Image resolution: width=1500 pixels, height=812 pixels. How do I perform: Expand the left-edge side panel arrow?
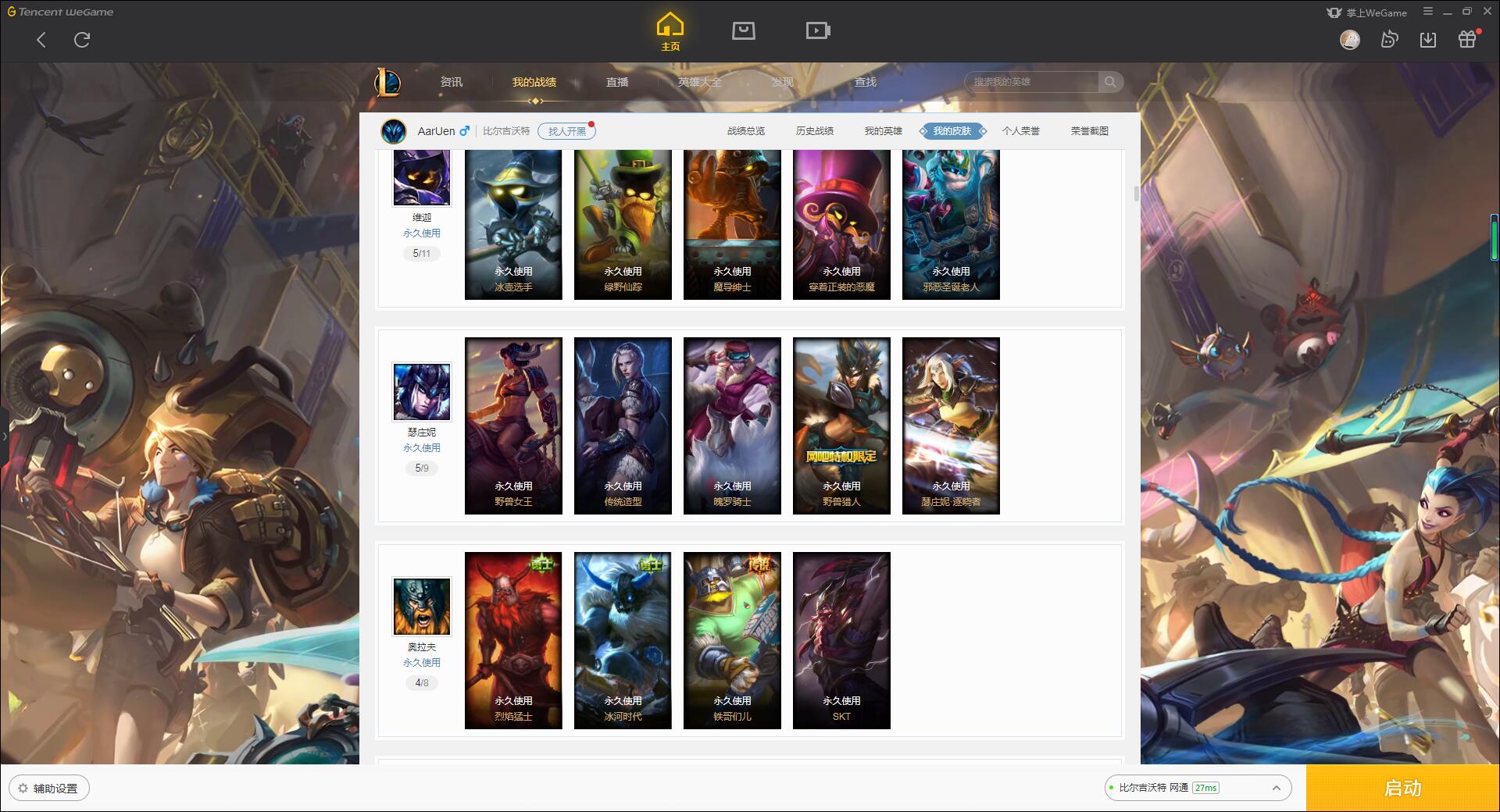pyautogui.click(x=4, y=436)
